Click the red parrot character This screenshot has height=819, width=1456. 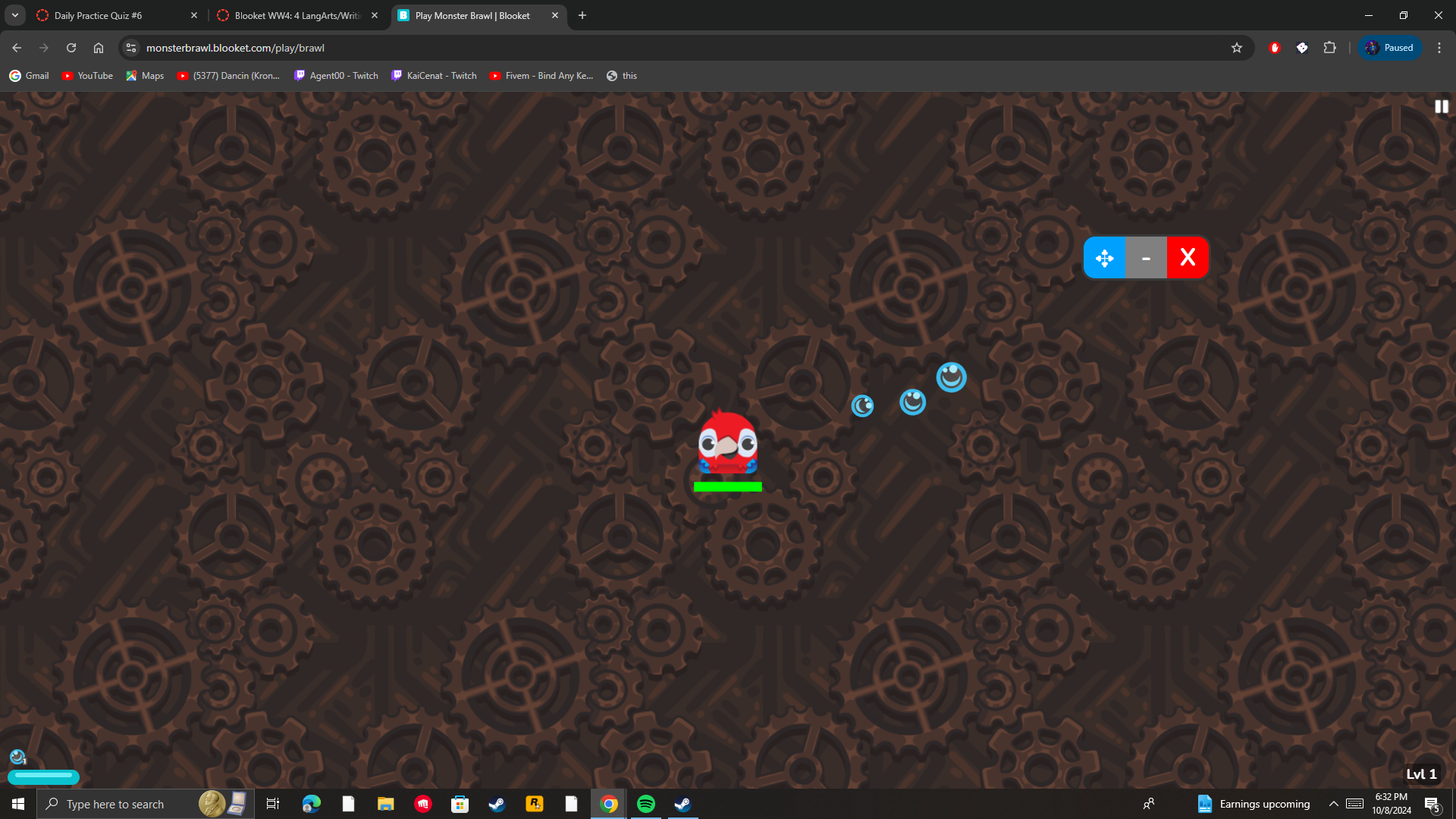click(x=727, y=444)
